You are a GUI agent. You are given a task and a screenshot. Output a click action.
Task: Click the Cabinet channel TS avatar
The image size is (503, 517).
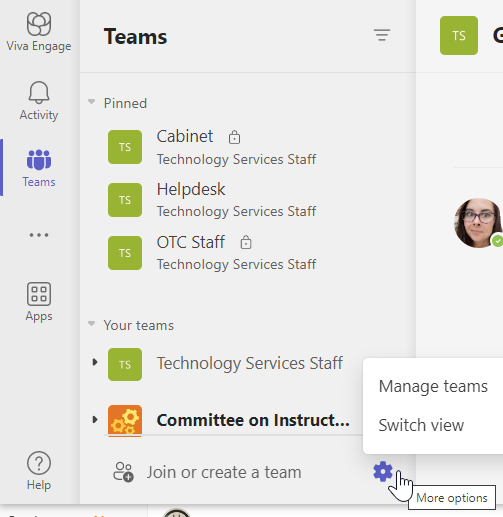point(125,147)
